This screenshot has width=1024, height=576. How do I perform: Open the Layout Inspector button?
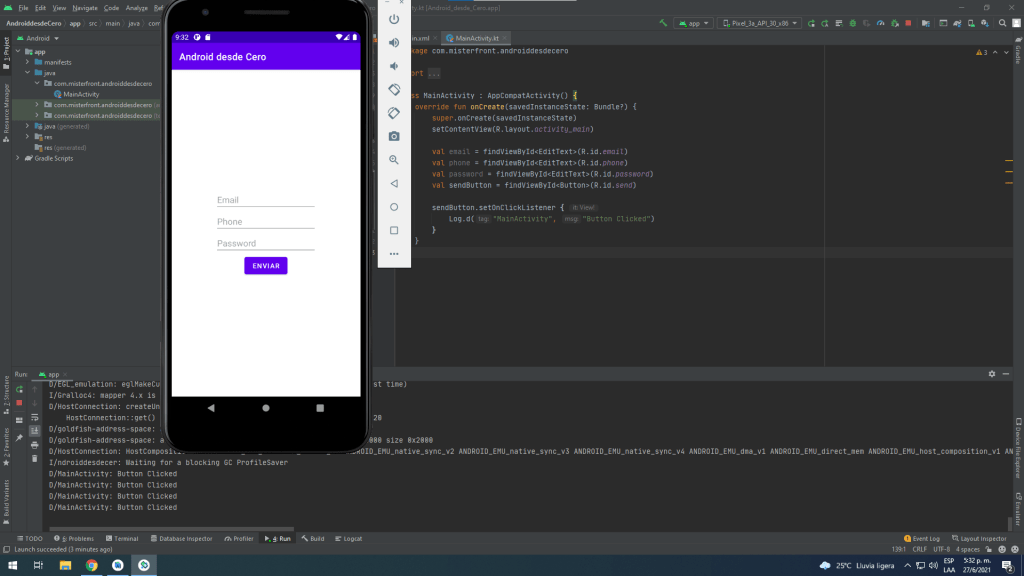click(x=979, y=539)
